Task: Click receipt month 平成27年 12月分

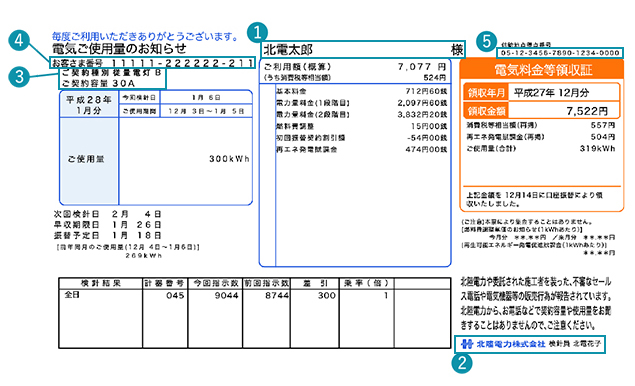Action: (552, 93)
